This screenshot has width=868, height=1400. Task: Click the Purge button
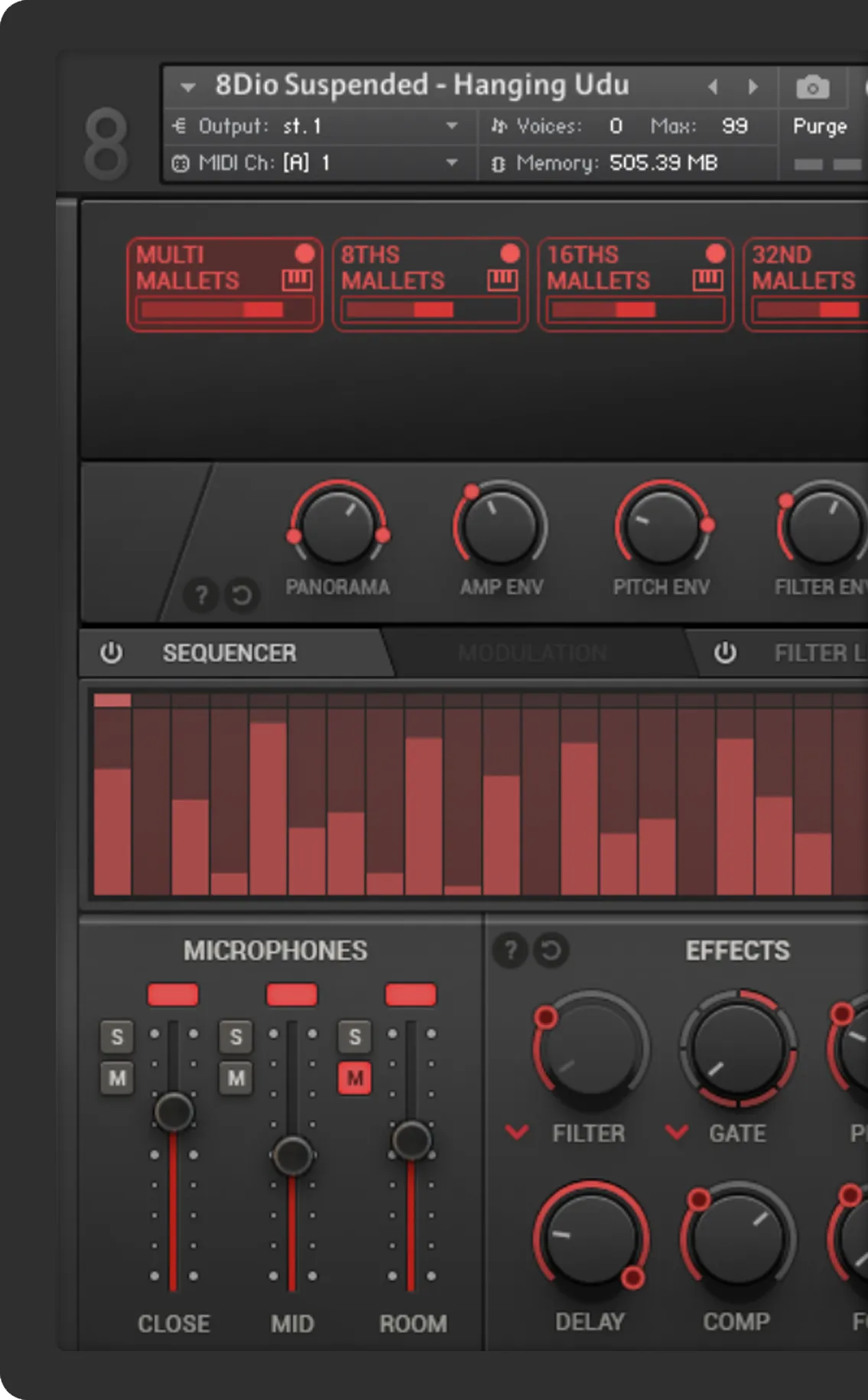tap(820, 126)
